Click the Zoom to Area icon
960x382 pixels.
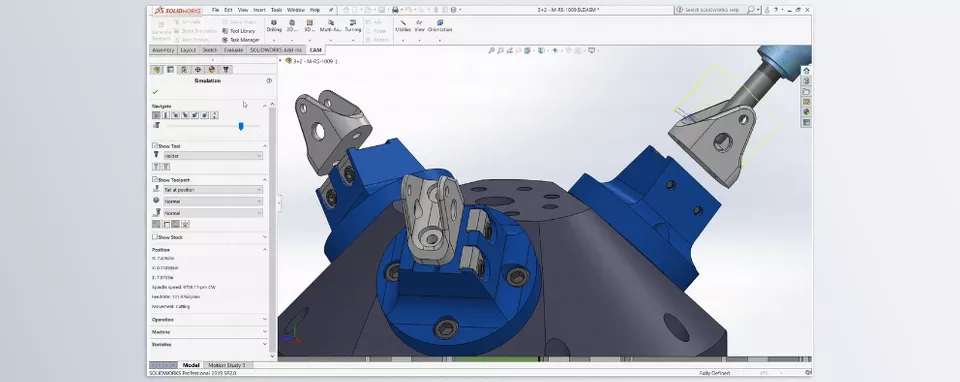[501, 51]
